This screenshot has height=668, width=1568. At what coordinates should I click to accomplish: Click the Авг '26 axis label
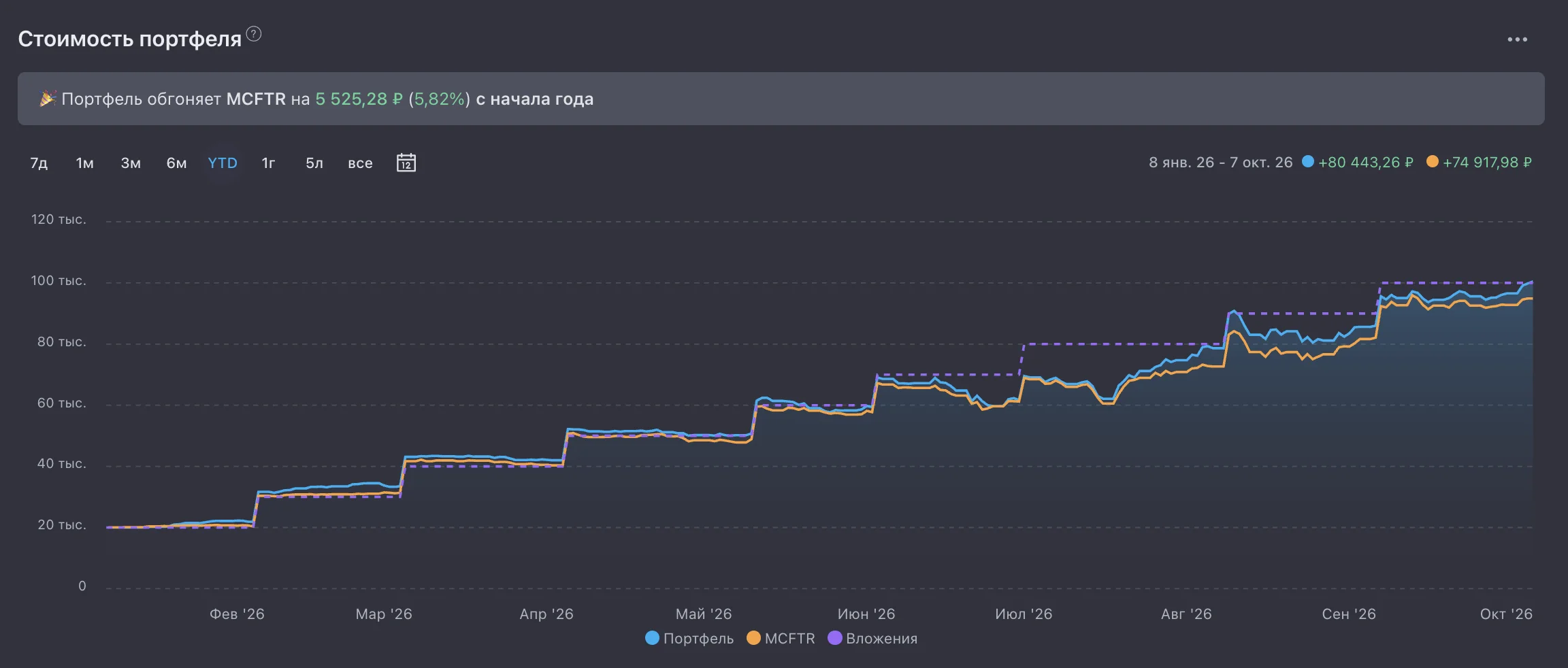1186,614
